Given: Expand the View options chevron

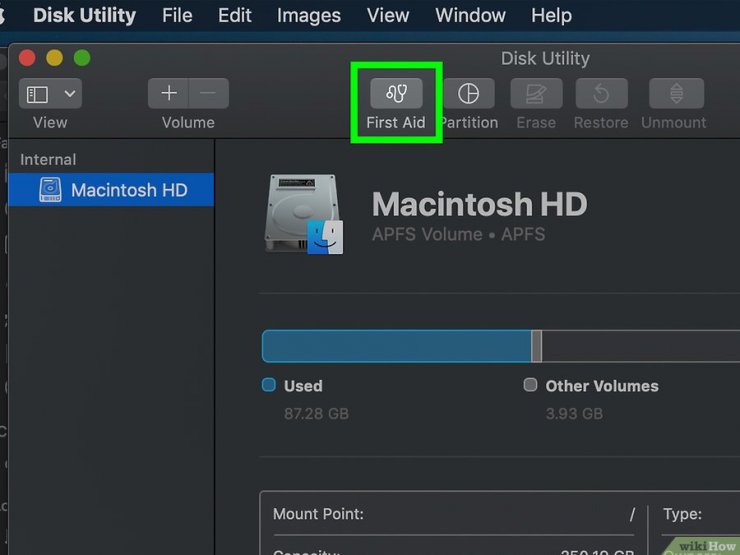Looking at the screenshot, I should 70,94.
